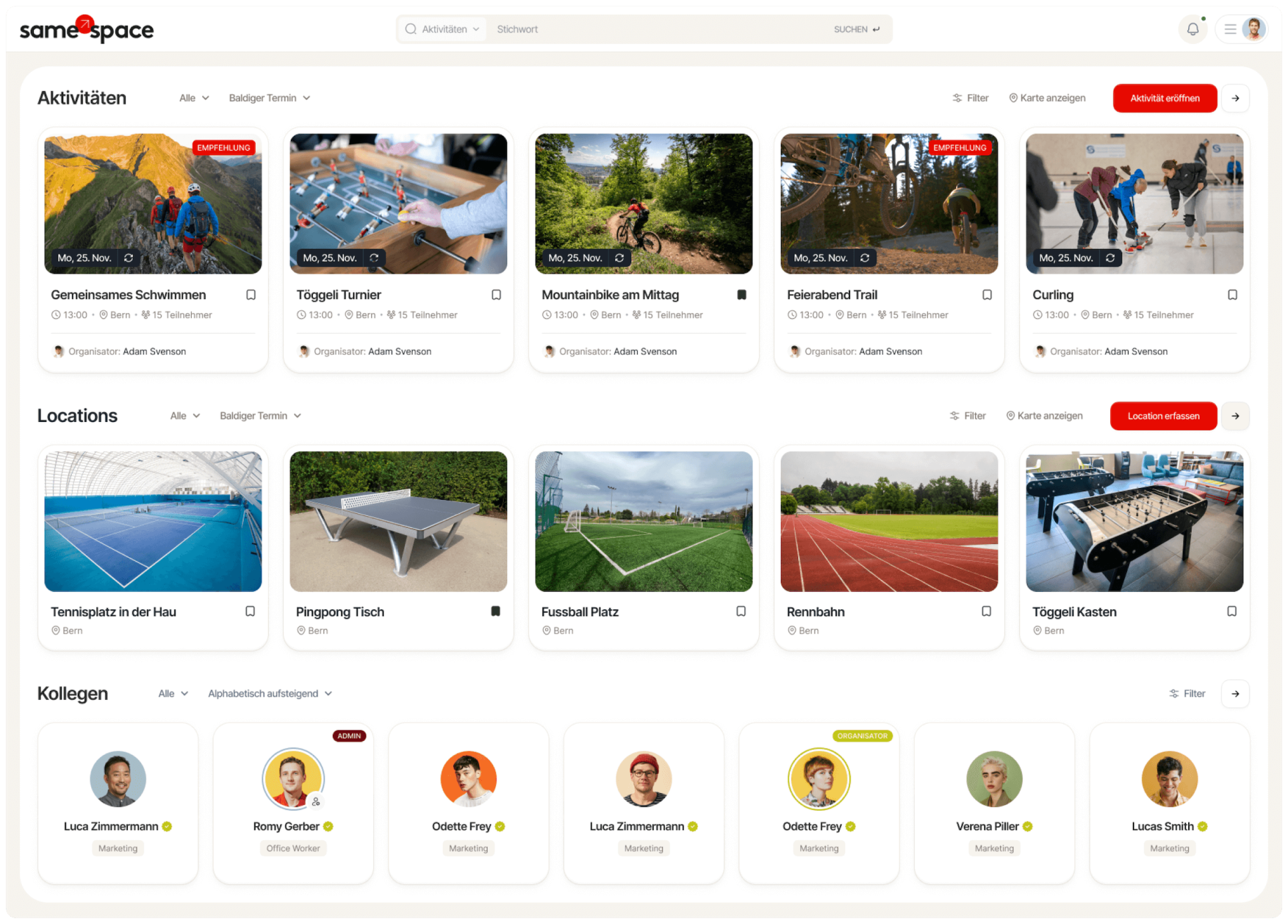Click the arrow button in Kollegen section
The width and height of the screenshot is (1288, 924).
1235,694
